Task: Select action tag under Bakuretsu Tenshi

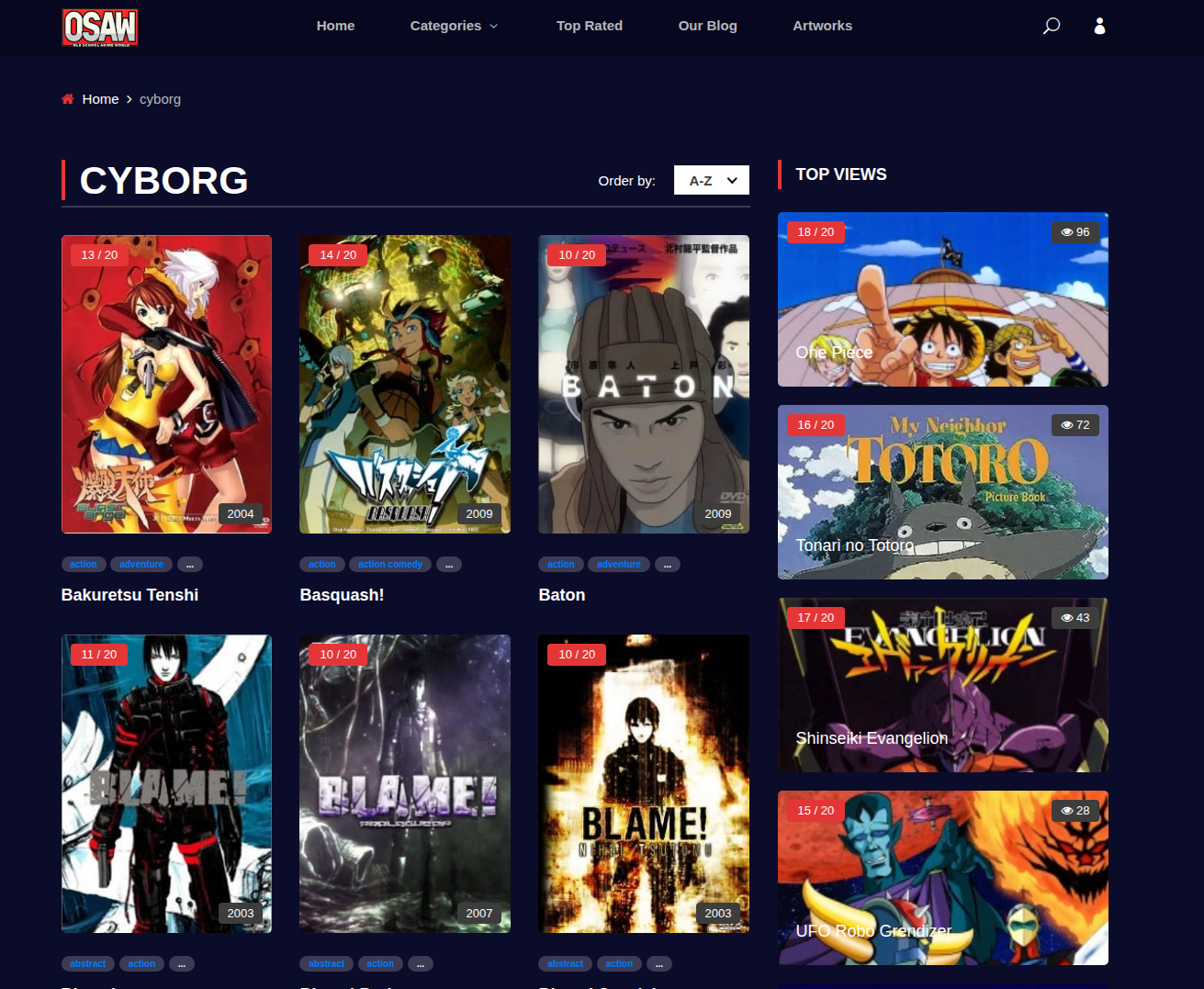Action: (84, 565)
